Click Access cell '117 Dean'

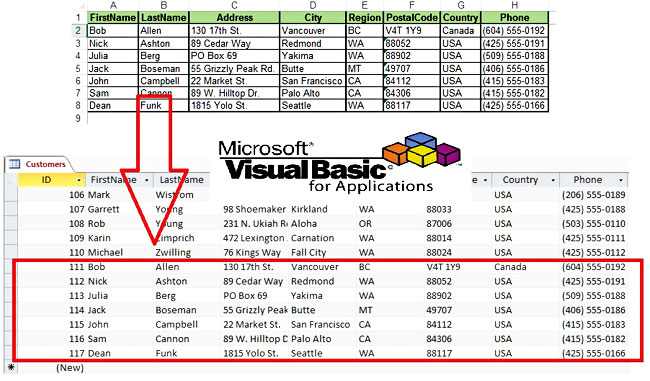[90, 354]
